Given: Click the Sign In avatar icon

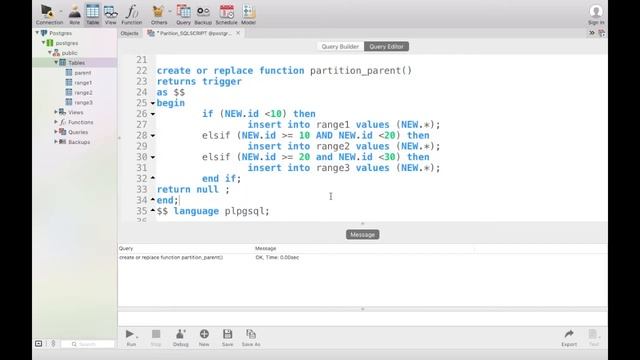Looking at the screenshot, I should click(x=596, y=11).
